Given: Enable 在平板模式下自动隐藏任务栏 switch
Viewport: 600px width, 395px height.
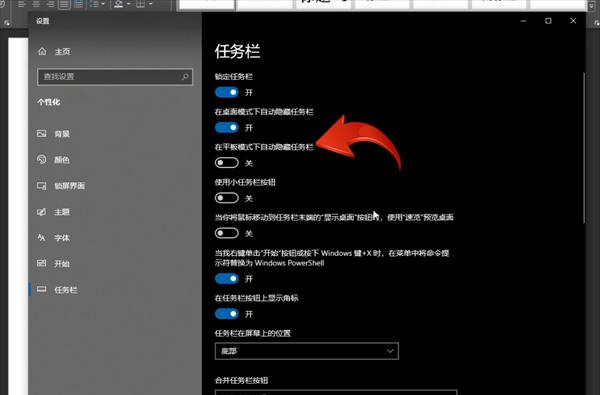Looking at the screenshot, I should [x=227, y=163].
